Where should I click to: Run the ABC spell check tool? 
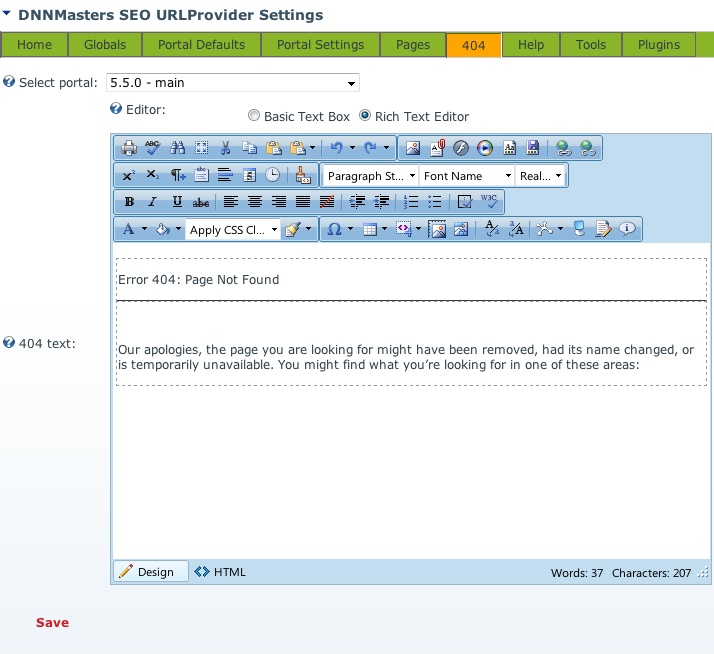click(153, 148)
